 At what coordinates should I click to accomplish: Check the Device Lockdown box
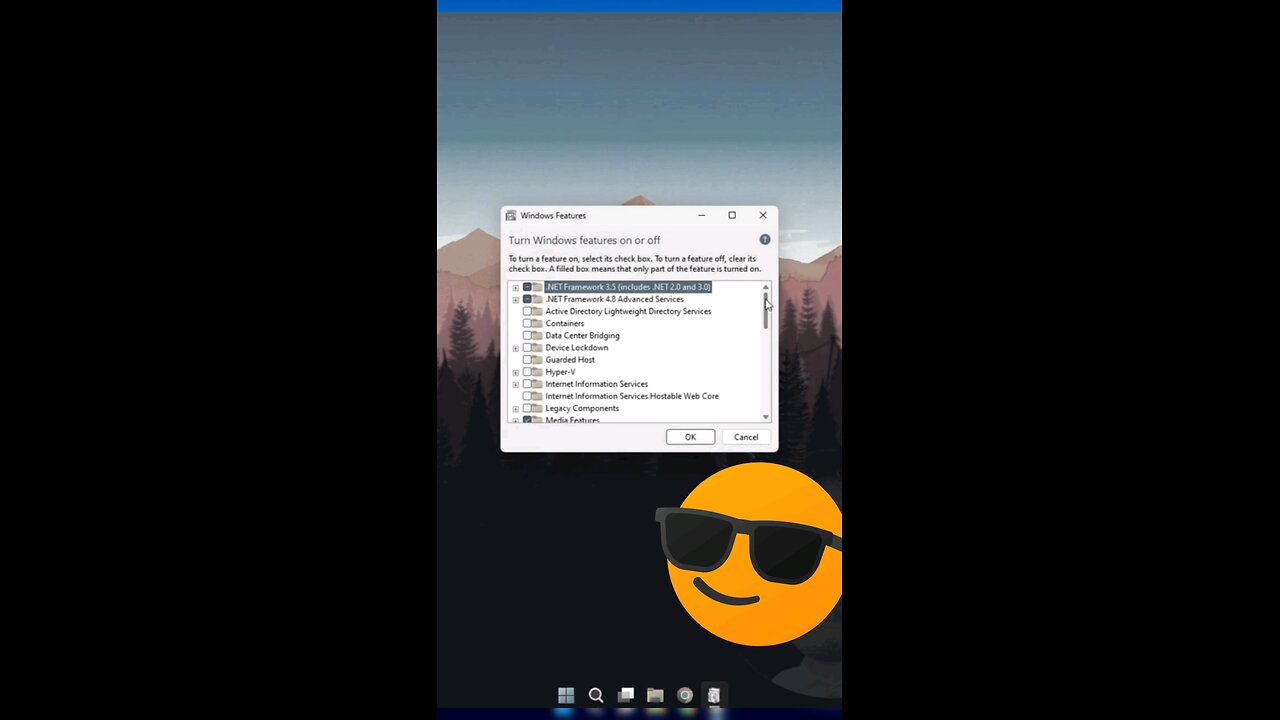527,347
